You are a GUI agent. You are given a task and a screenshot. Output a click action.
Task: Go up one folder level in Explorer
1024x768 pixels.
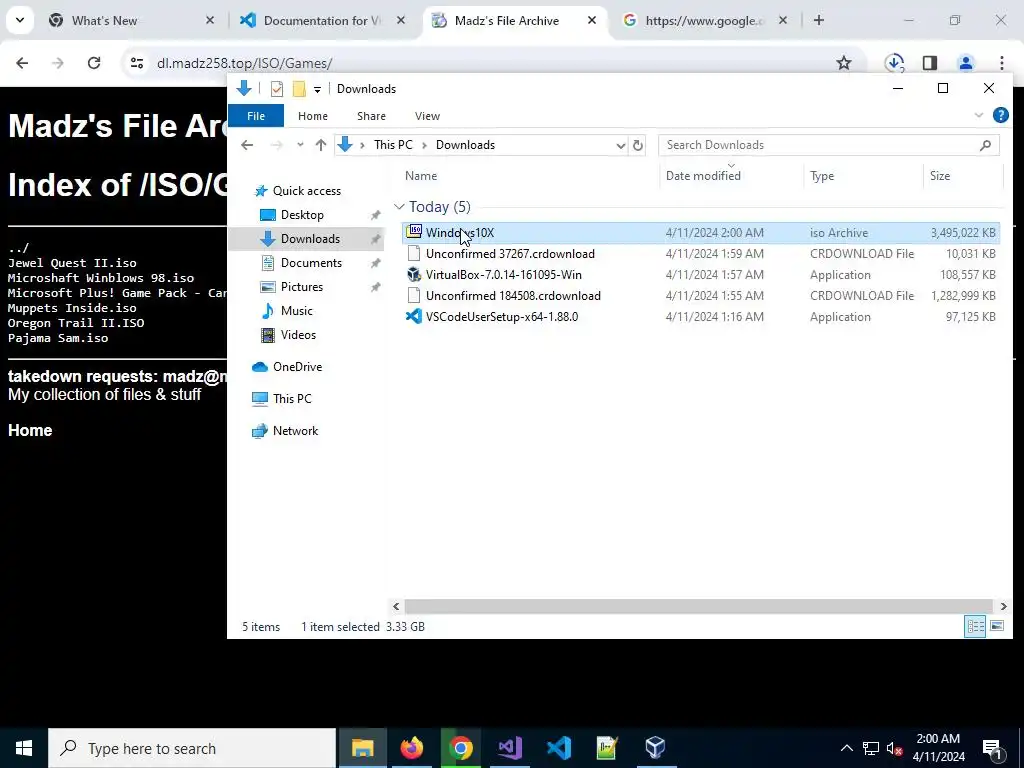pyautogui.click(x=321, y=145)
